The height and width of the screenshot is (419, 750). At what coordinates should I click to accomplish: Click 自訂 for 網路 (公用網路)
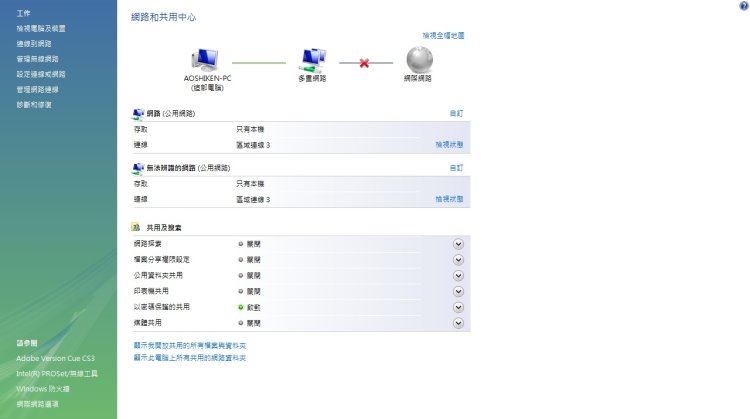click(x=456, y=113)
